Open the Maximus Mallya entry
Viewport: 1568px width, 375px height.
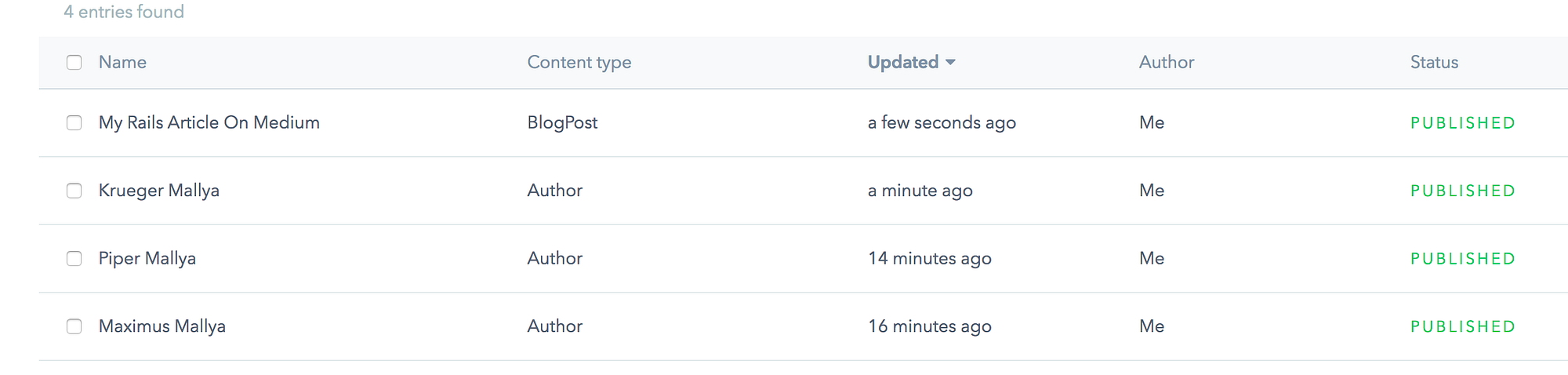point(162,326)
